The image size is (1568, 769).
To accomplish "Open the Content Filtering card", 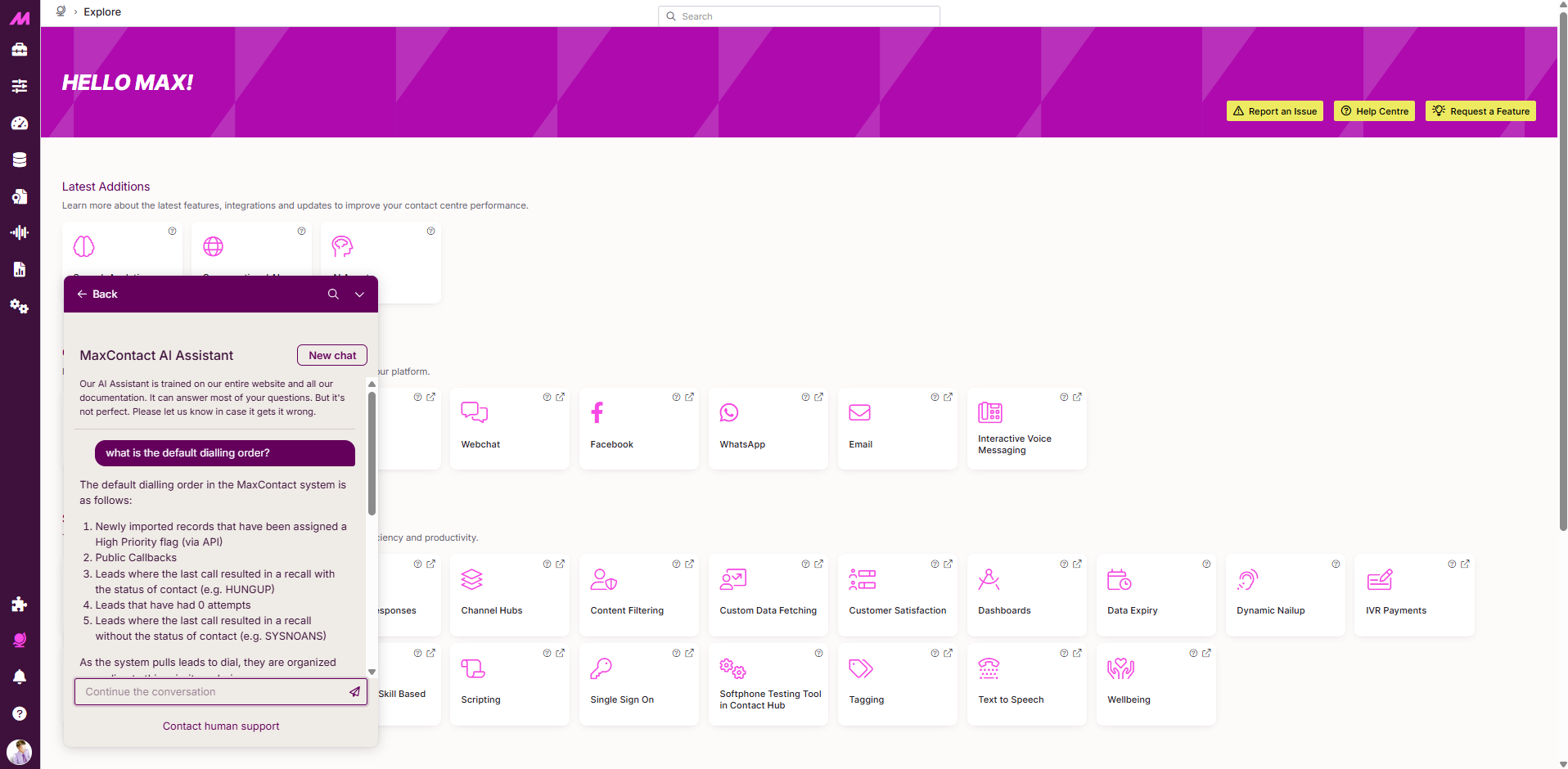I will [x=639, y=595].
